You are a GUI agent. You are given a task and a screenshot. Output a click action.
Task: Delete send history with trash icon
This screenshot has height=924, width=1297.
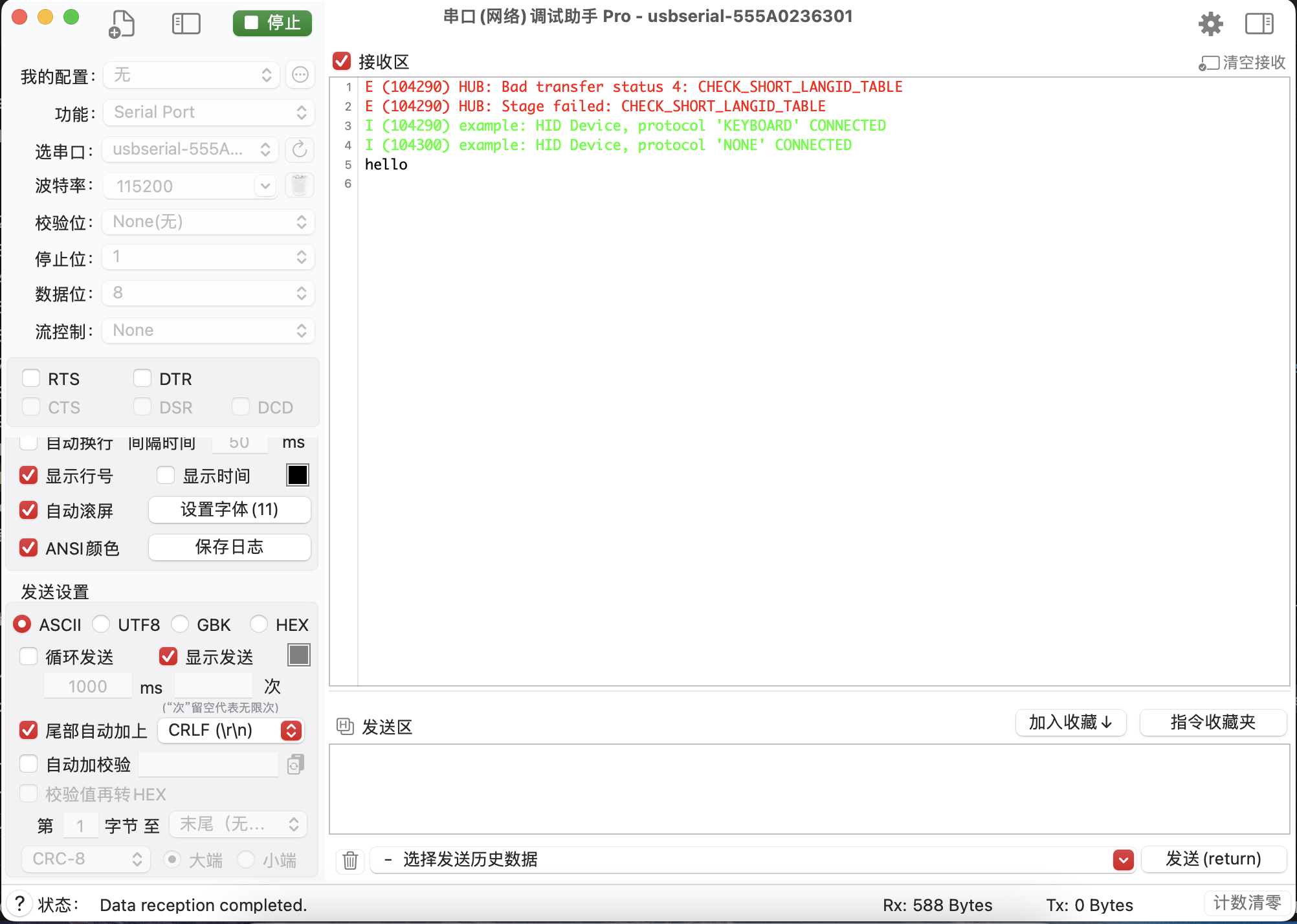(350, 860)
